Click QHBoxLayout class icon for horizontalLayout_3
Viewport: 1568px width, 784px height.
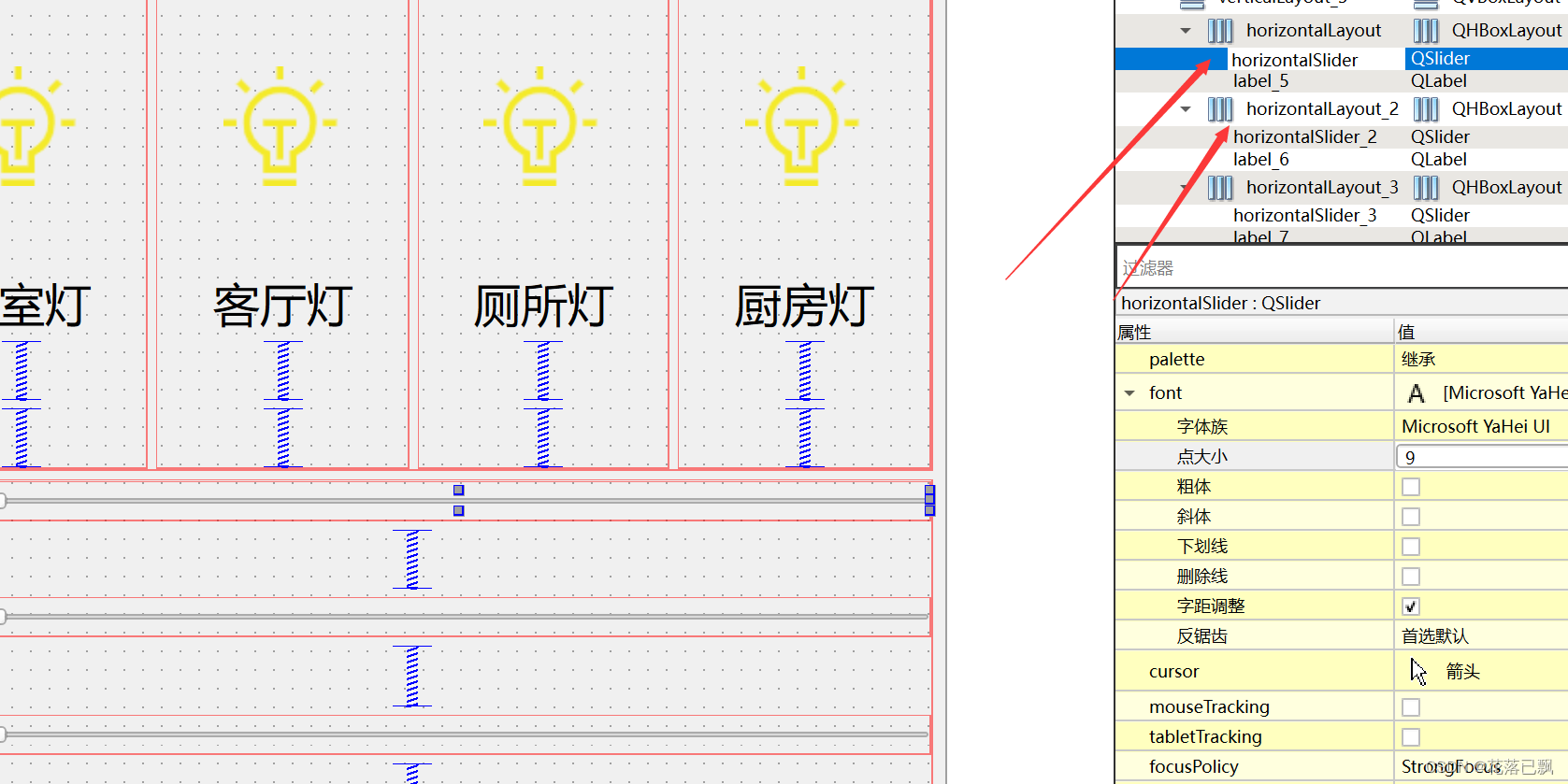1426,188
